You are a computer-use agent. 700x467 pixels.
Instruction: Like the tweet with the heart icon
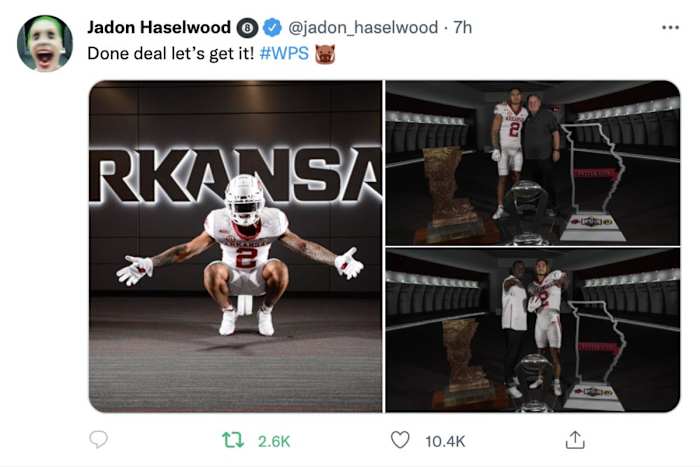click(400, 439)
